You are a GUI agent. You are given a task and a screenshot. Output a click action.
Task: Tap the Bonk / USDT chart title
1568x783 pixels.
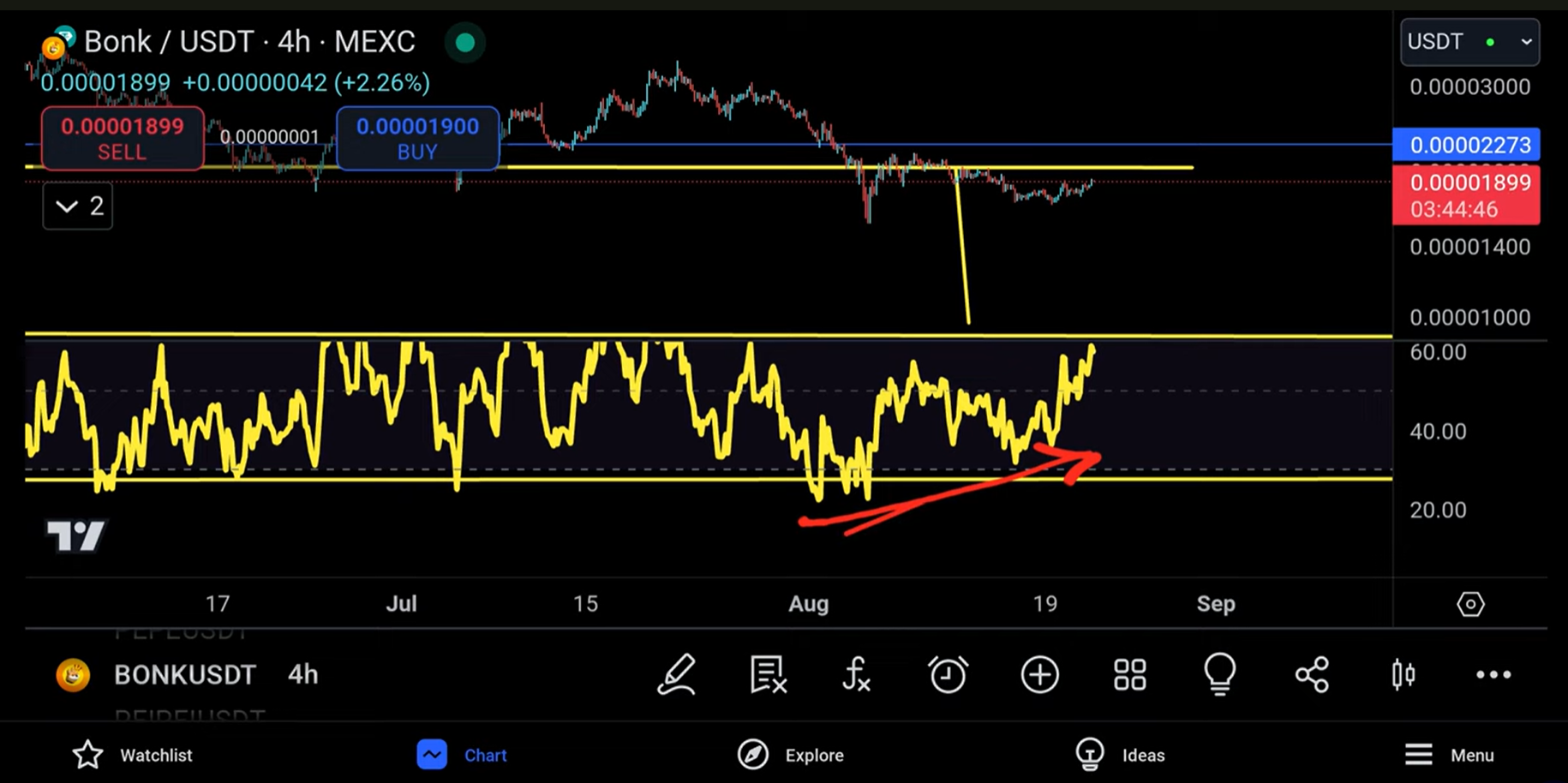click(x=249, y=41)
